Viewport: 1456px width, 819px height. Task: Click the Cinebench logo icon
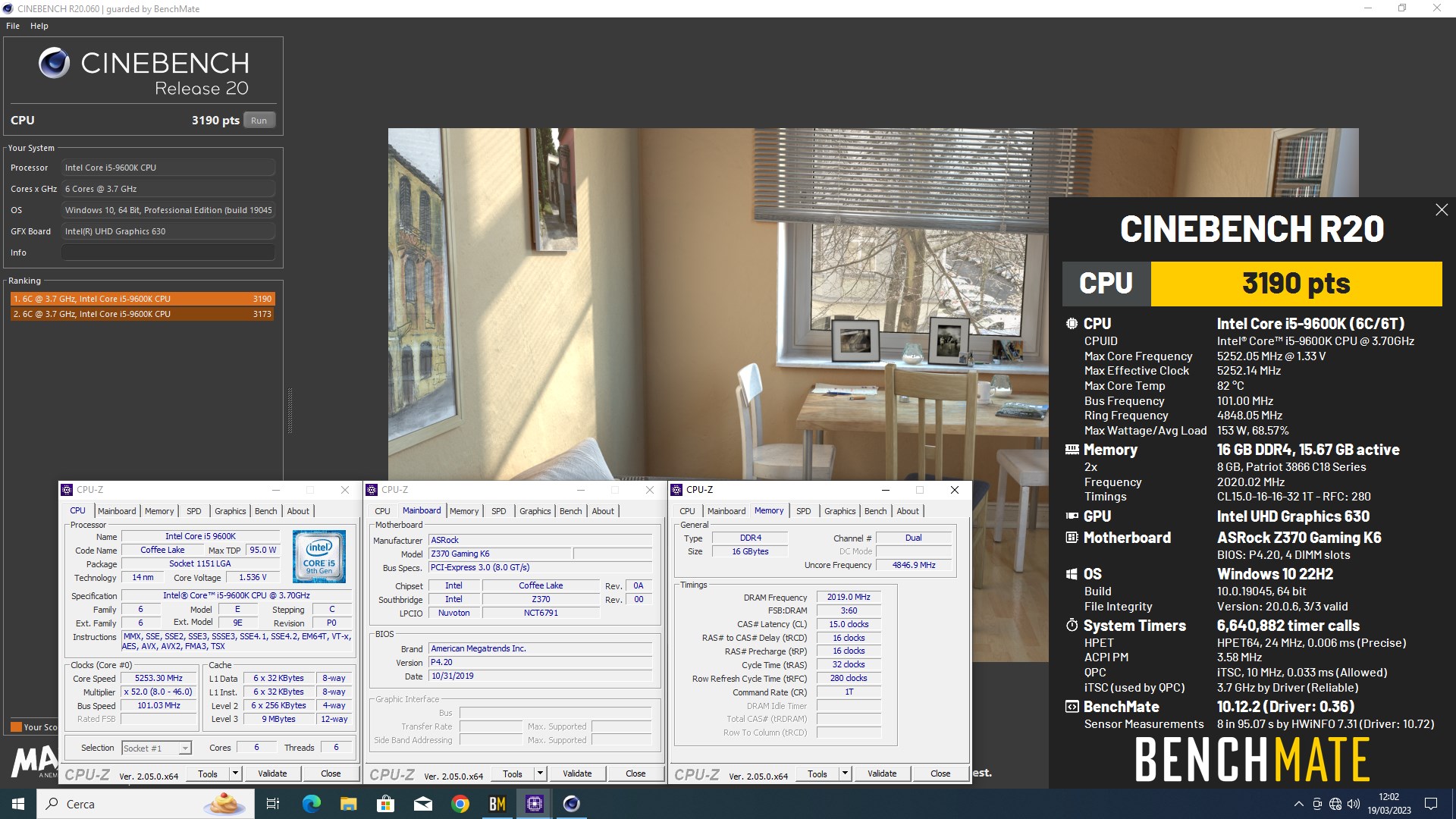55,63
